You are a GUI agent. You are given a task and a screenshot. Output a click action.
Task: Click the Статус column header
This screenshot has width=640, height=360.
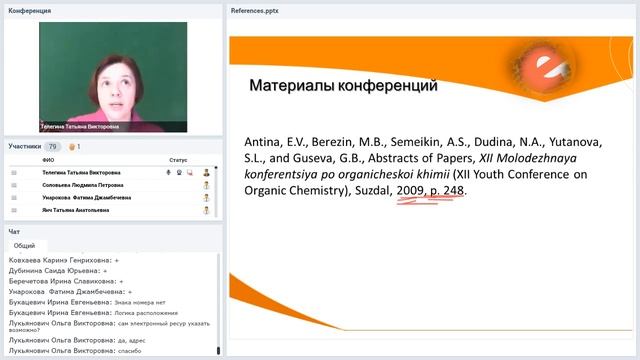pos(178,160)
